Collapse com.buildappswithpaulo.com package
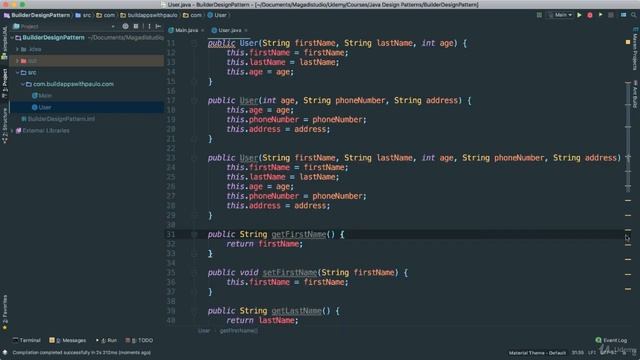 click(x=23, y=84)
